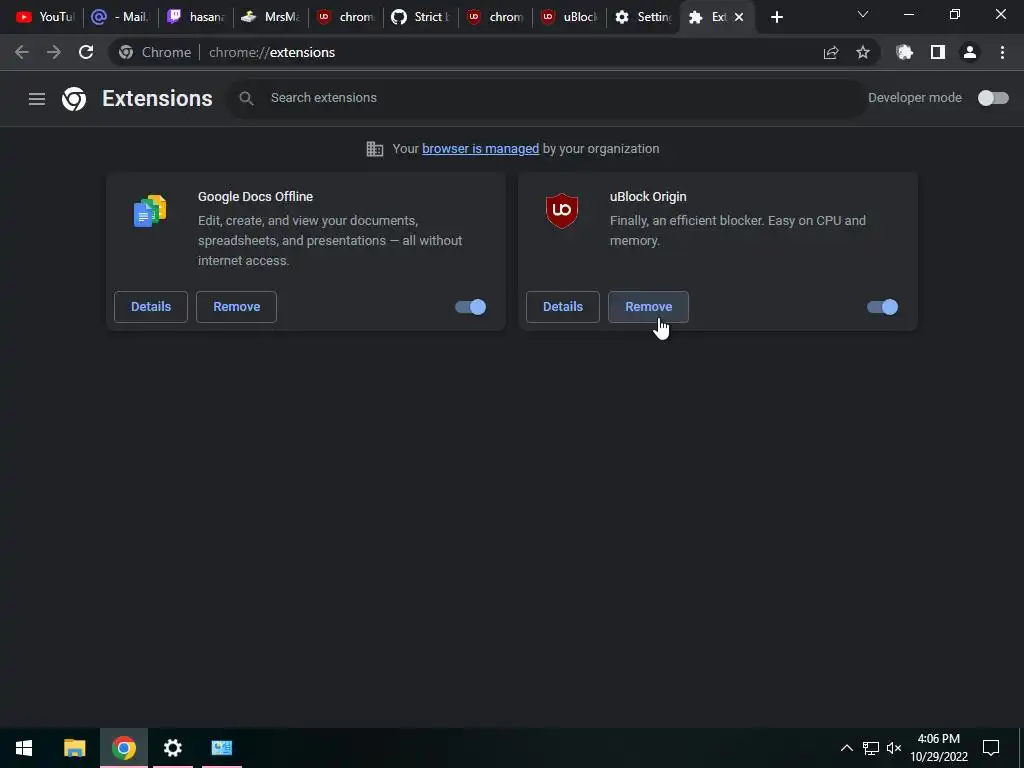Go back with the browser back arrow

[x=22, y=52]
